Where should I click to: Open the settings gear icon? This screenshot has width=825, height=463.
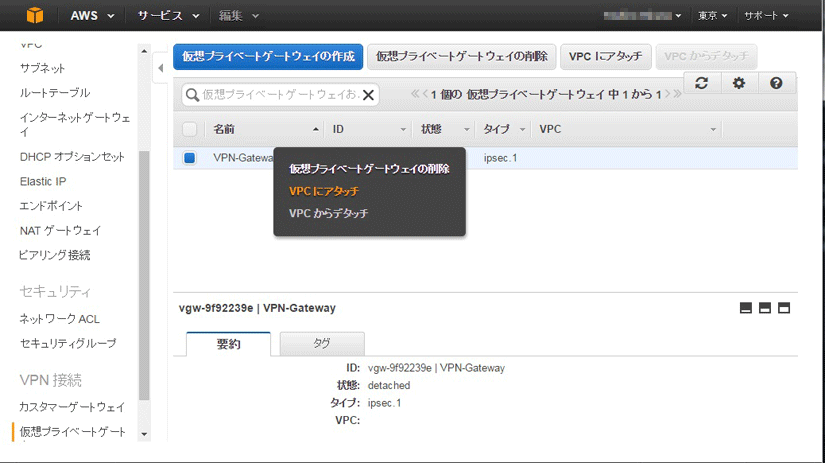tap(739, 84)
